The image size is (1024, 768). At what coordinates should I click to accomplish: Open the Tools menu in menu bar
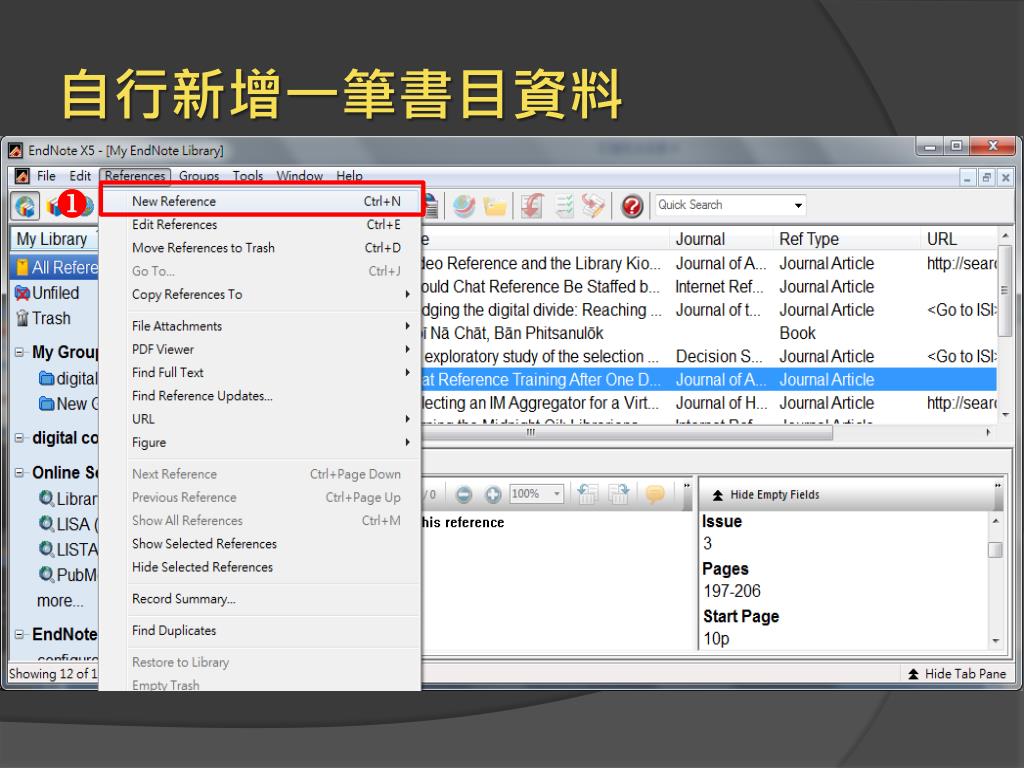tap(248, 176)
